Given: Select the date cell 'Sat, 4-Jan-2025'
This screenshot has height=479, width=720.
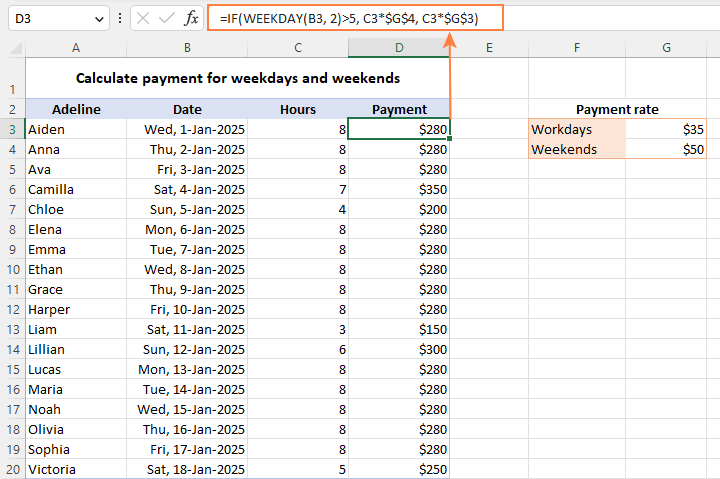Looking at the screenshot, I should [x=187, y=189].
